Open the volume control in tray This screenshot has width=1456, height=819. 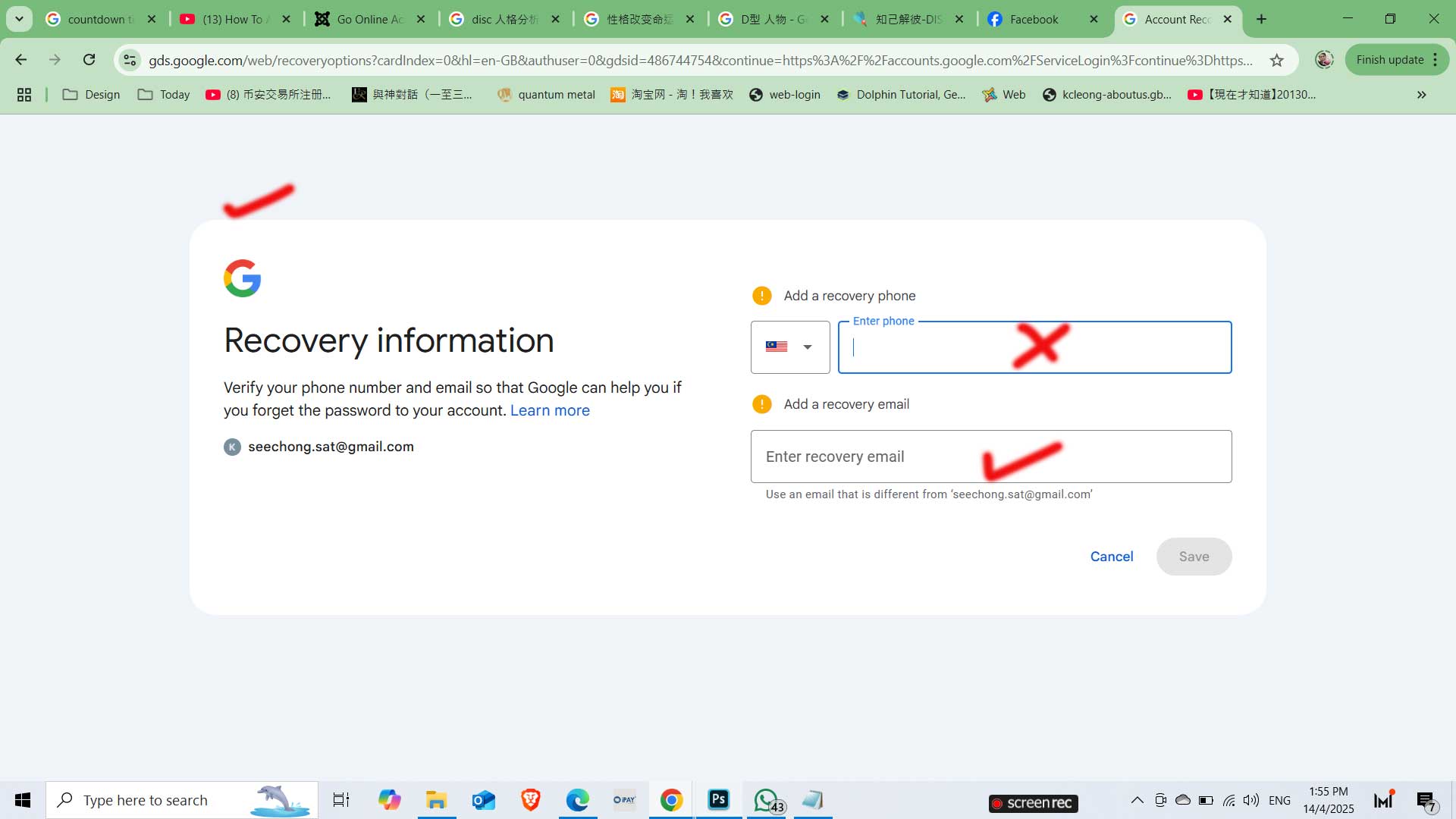pos(1251,800)
